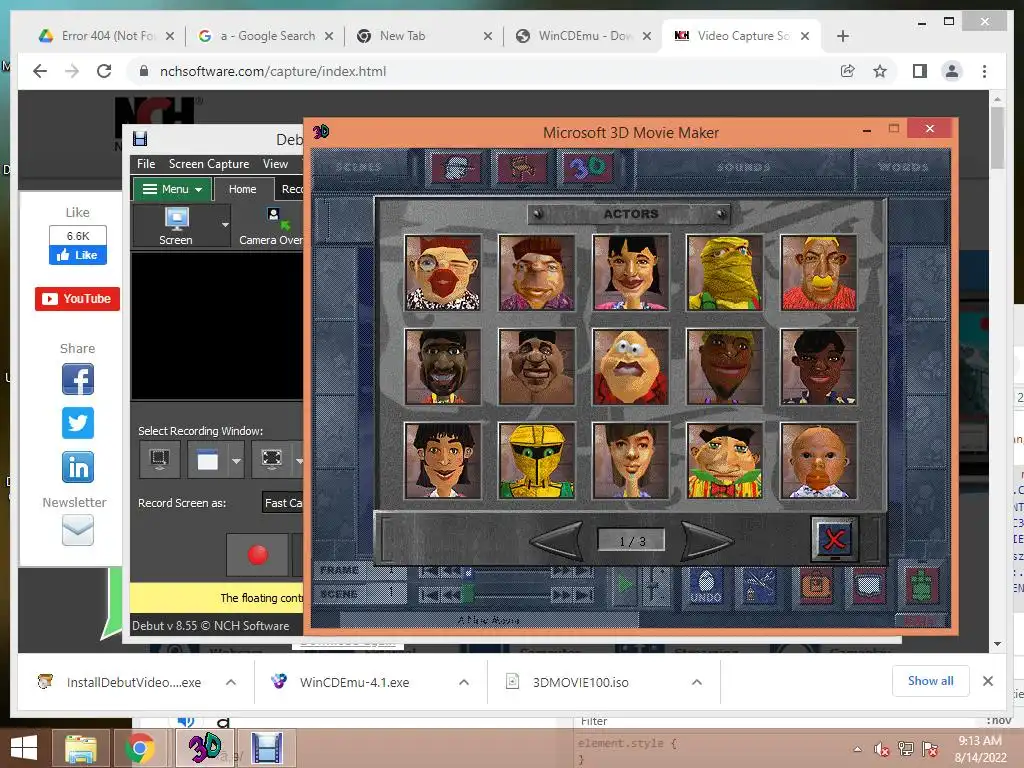Bookmark this page with the star
Viewport: 1024px width, 768px height.
pos(880,71)
